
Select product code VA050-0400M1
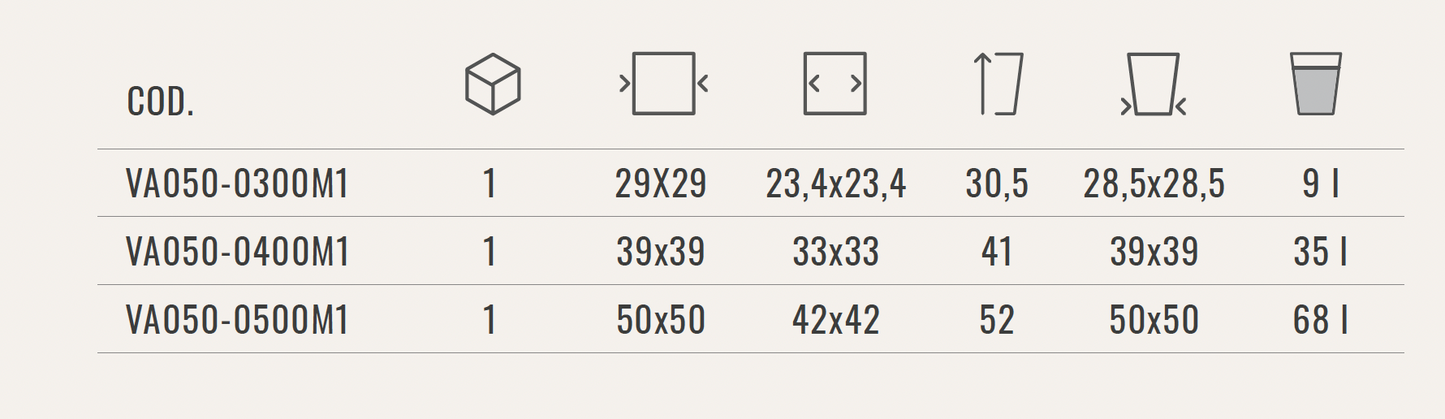click(x=238, y=252)
